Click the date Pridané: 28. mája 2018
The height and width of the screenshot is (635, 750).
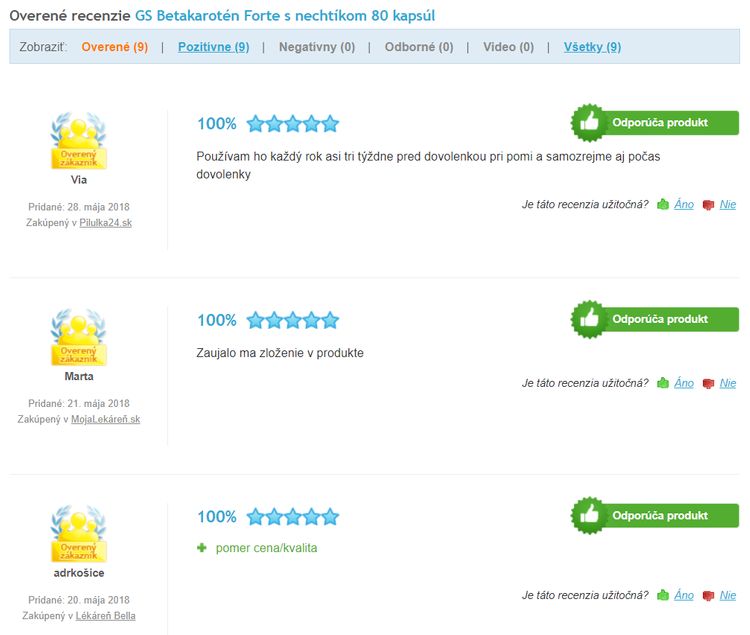[79, 207]
